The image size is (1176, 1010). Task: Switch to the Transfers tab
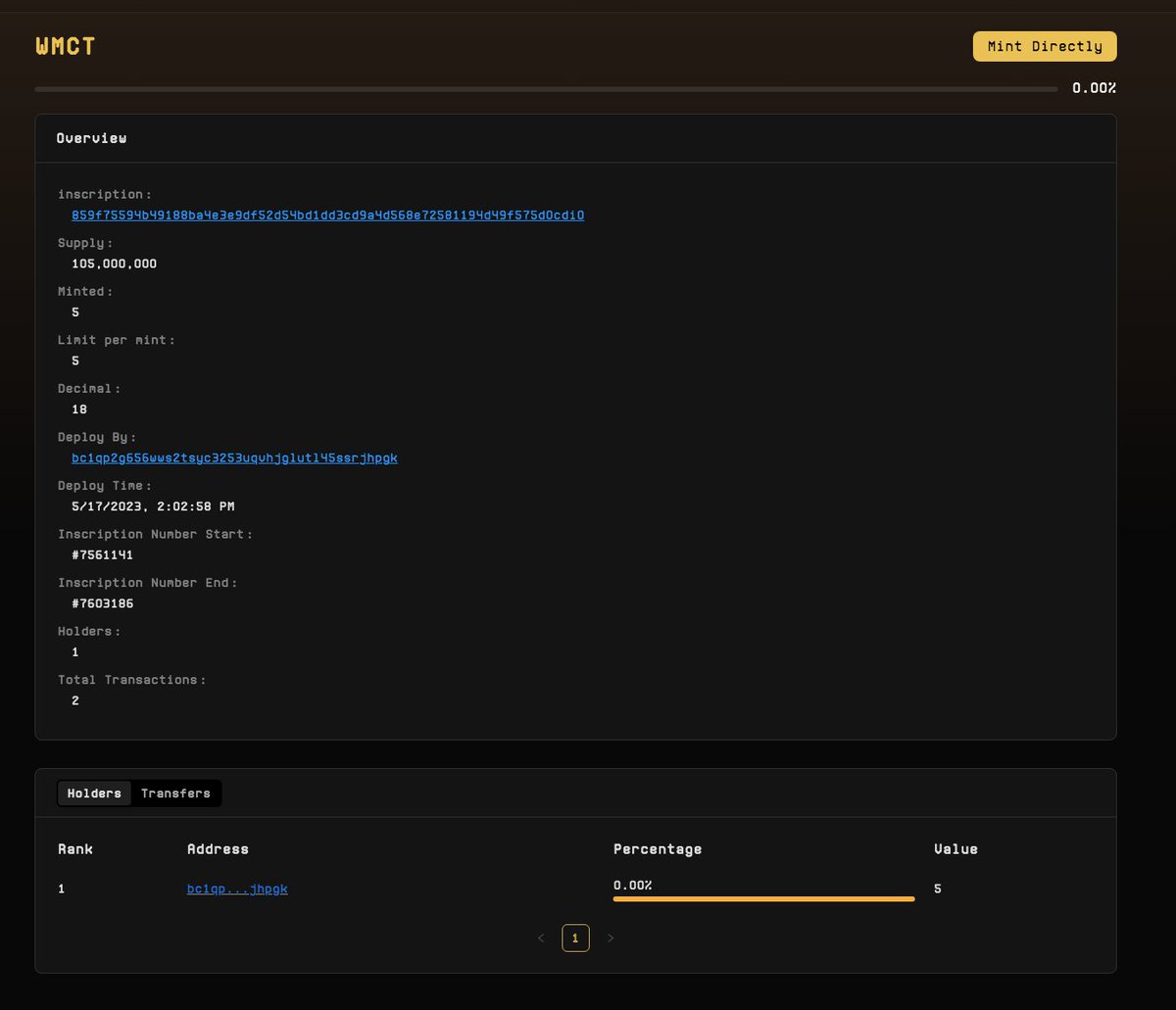pyautogui.click(x=175, y=794)
